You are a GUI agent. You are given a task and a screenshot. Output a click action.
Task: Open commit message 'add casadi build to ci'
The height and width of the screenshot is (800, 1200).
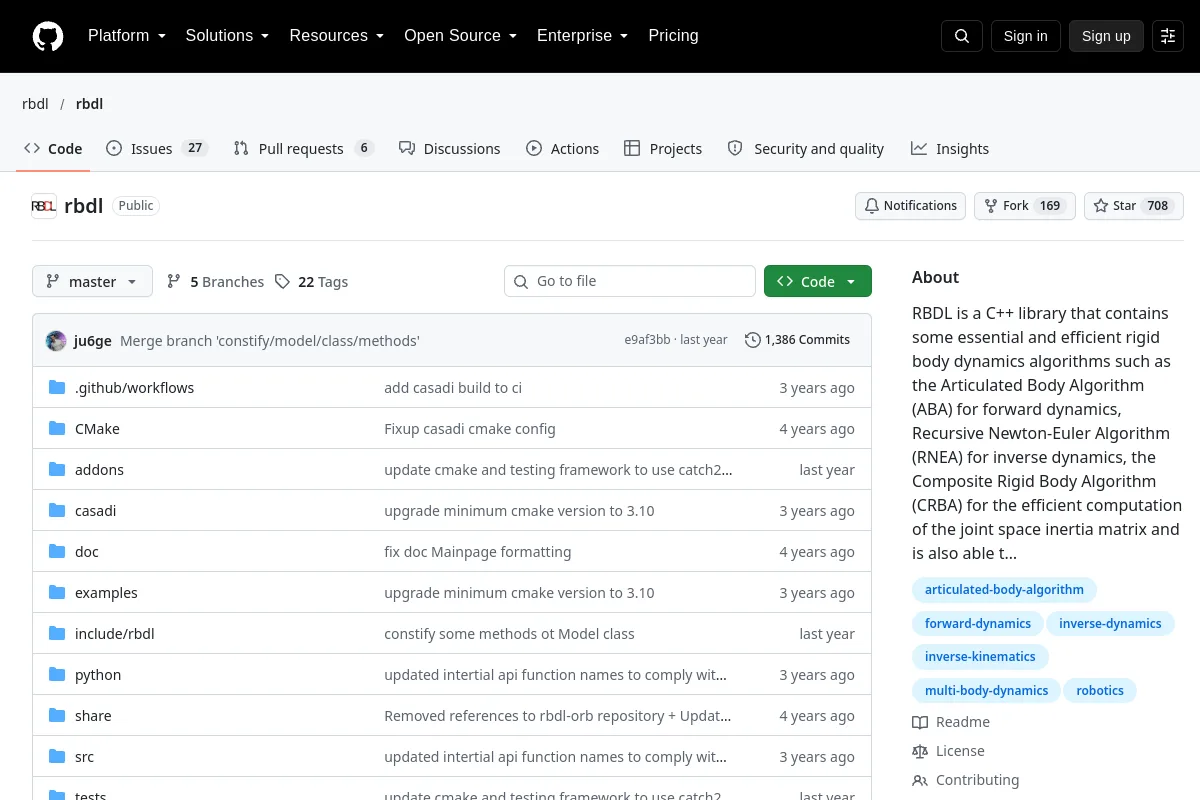[453, 388]
